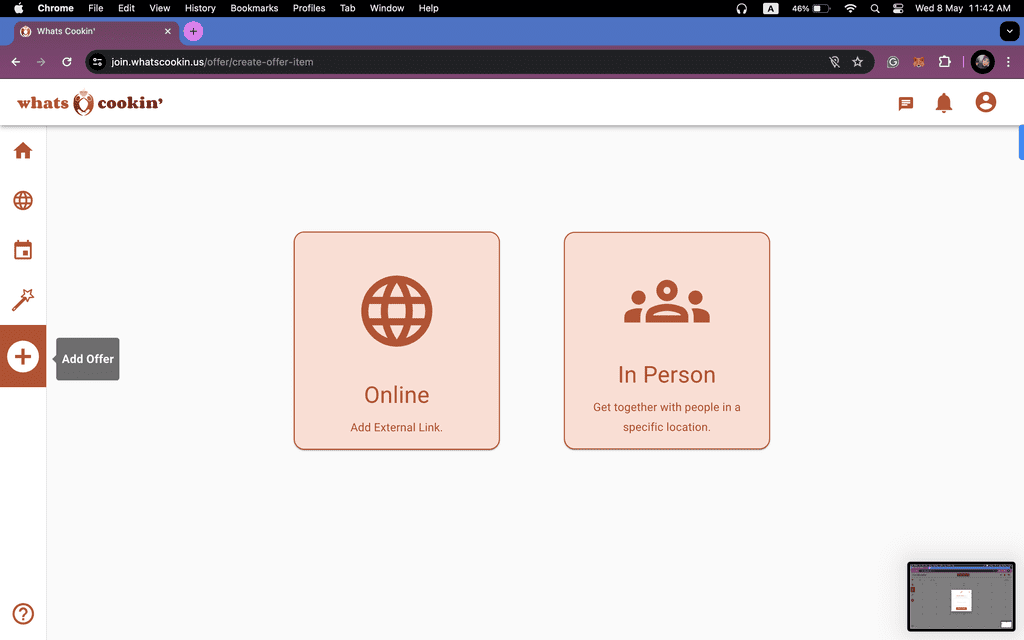Open the Chrome application menu
Viewport: 1024px width, 640px height.
click(x=56, y=8)
